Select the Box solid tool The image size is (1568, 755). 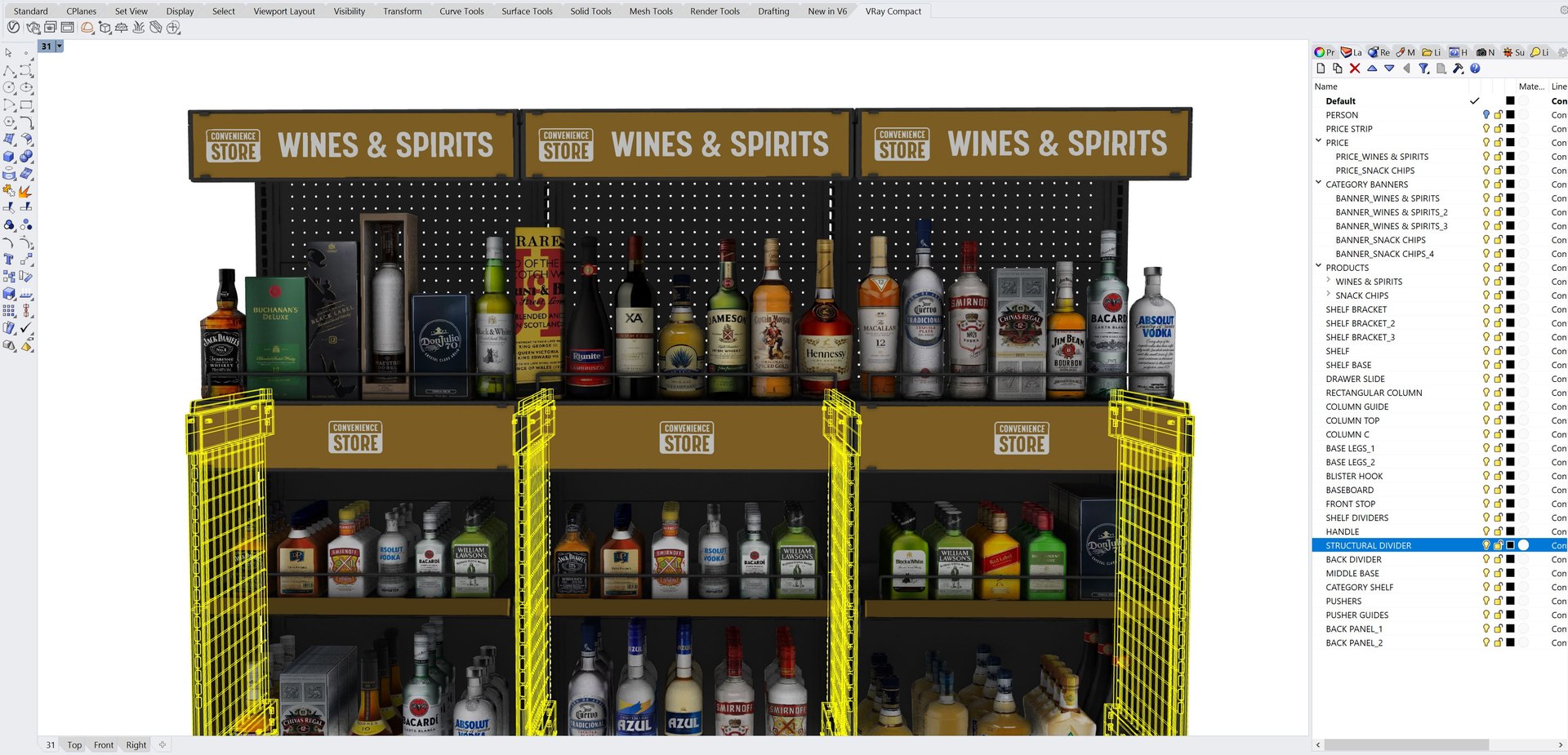click(x=9, y=156)
